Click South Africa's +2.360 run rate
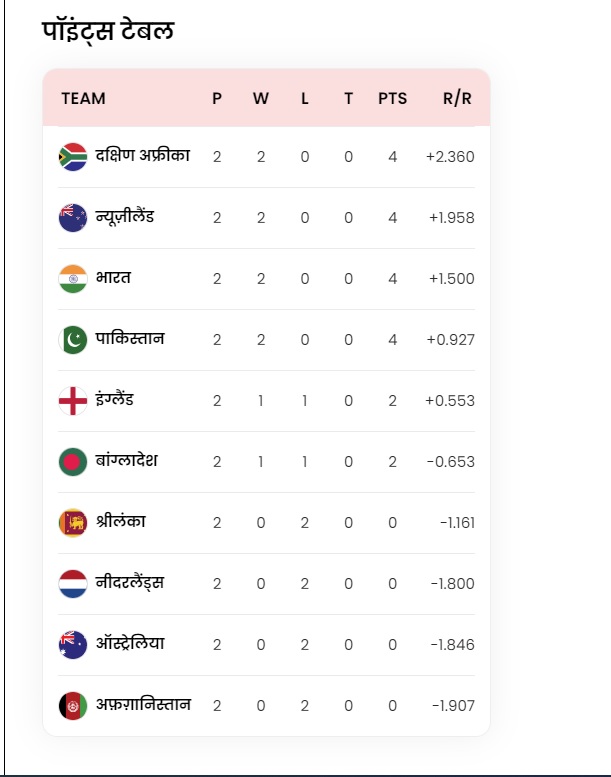Viewport: 611px width, 777px height. (x=450, y=157)
